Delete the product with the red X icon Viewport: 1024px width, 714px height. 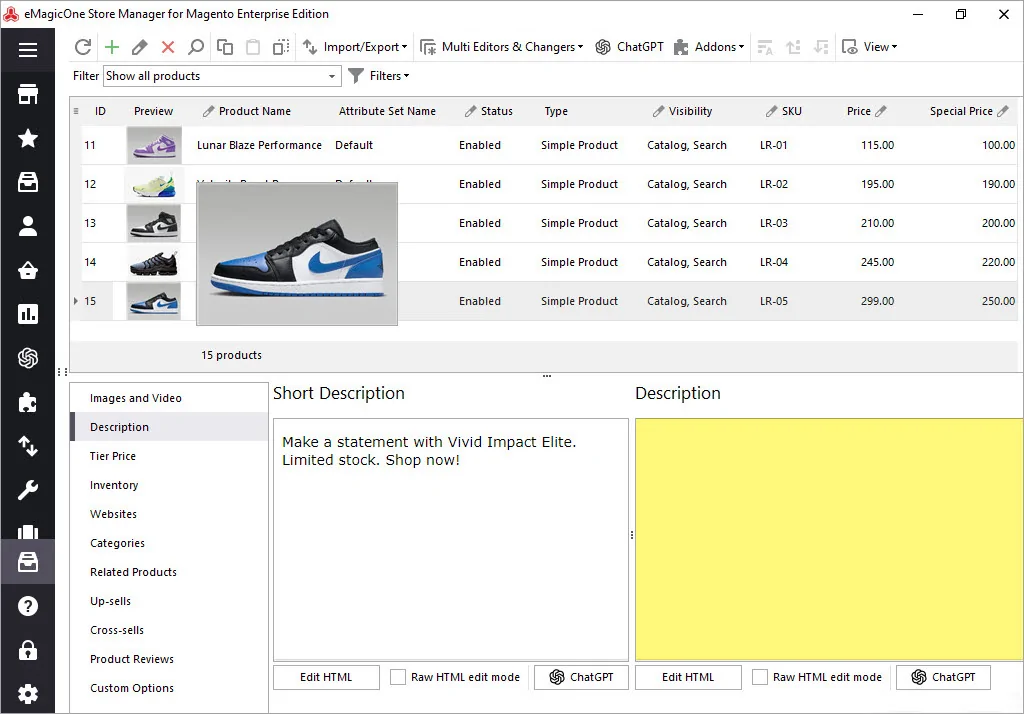pyautogui.click(x=168, y=47)
